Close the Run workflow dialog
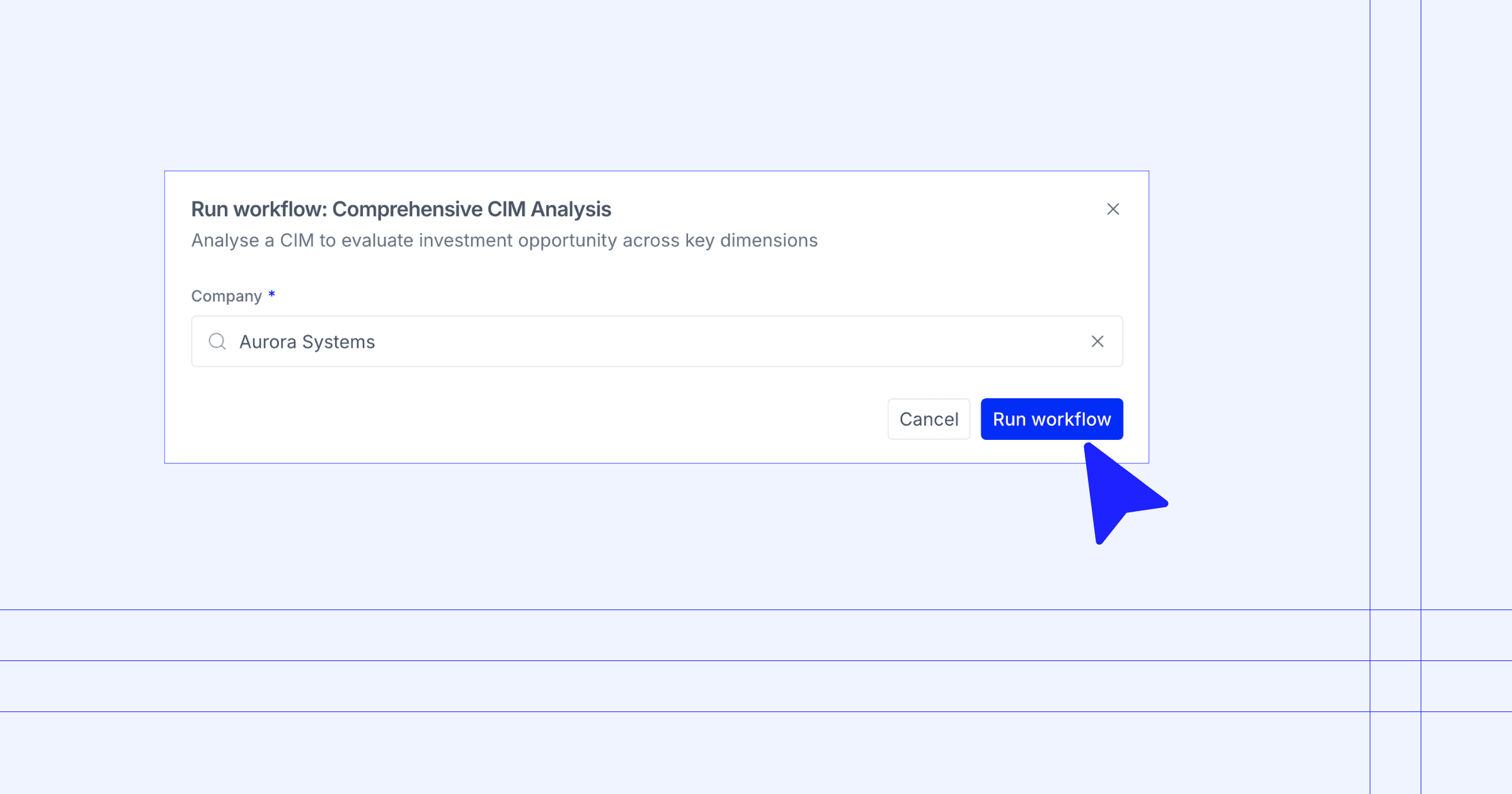The width and height of the screenshot is (1512, 794). coord(1113,209)
